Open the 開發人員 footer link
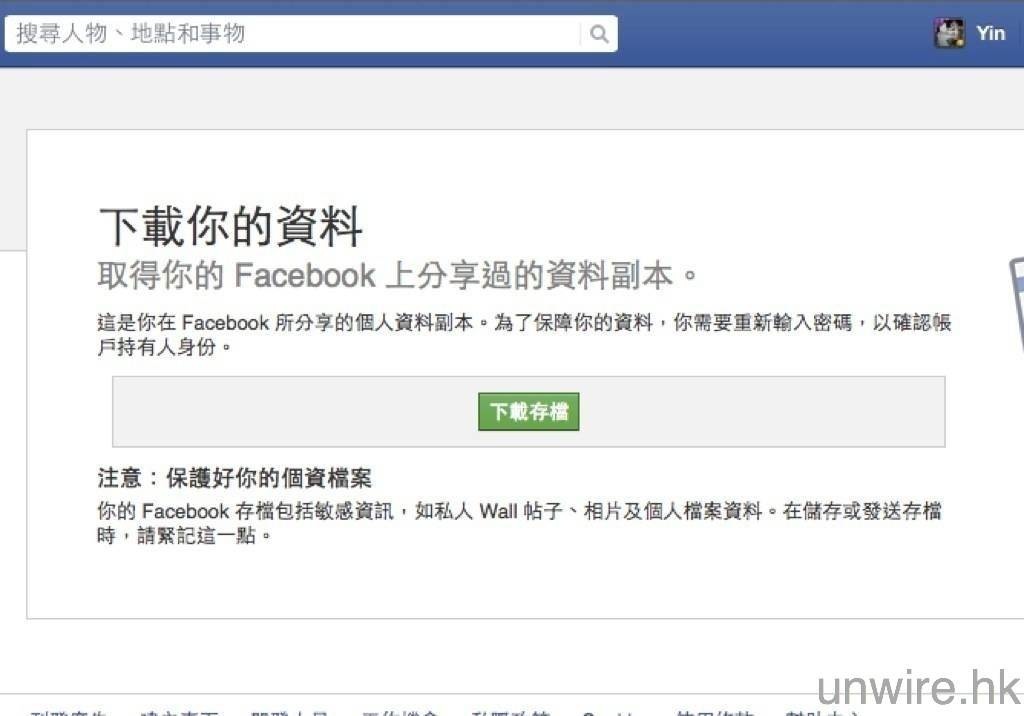Image resolution: width=1024 pixels, height=716 pixels. [x=289, y=712]
